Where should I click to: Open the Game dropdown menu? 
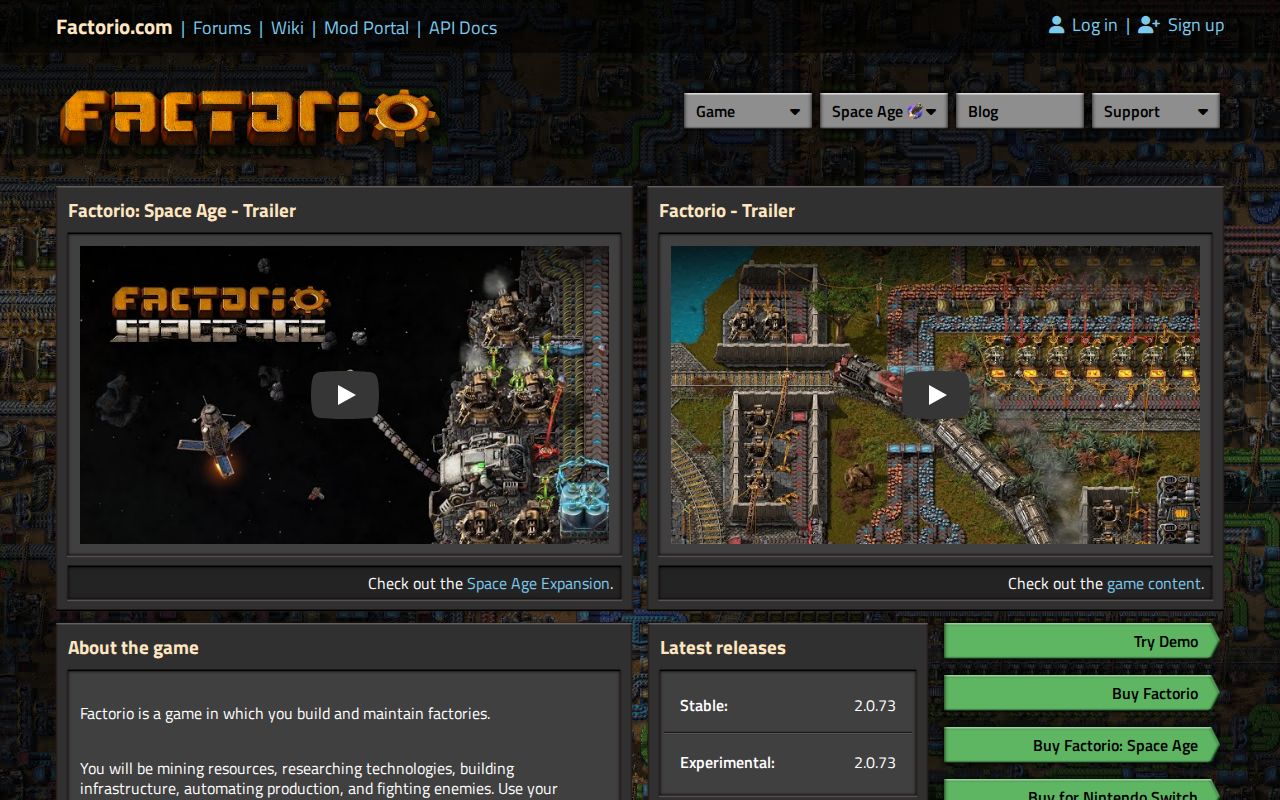click(x=747, y=111)
